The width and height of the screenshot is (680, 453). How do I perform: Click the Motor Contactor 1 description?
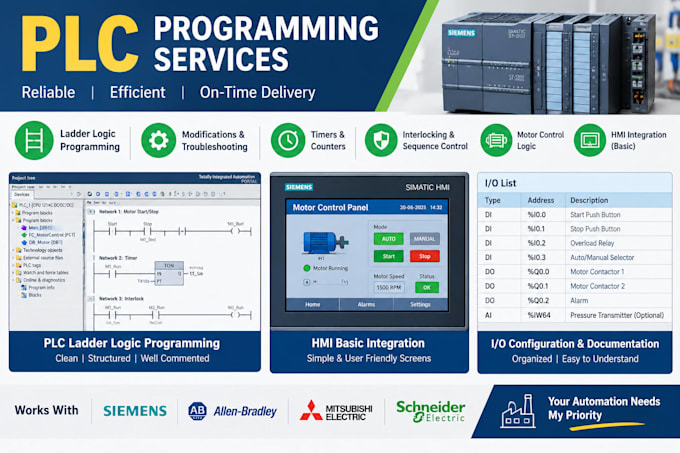pyautogui.click(x=597, y=272)
